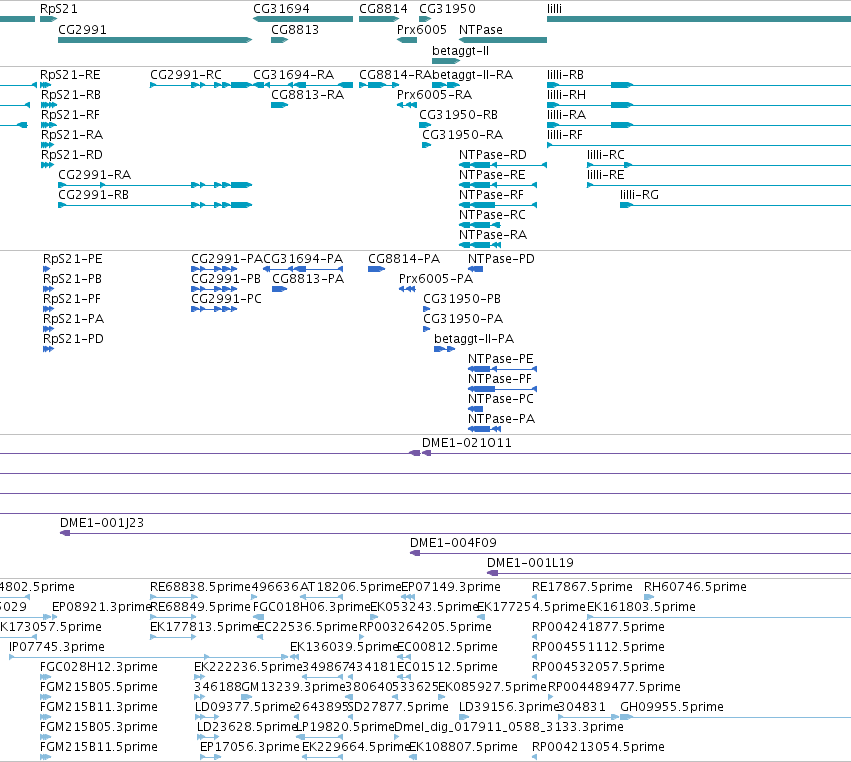
Task: Open protein NTPase-PF
Action: coord(500,379)
